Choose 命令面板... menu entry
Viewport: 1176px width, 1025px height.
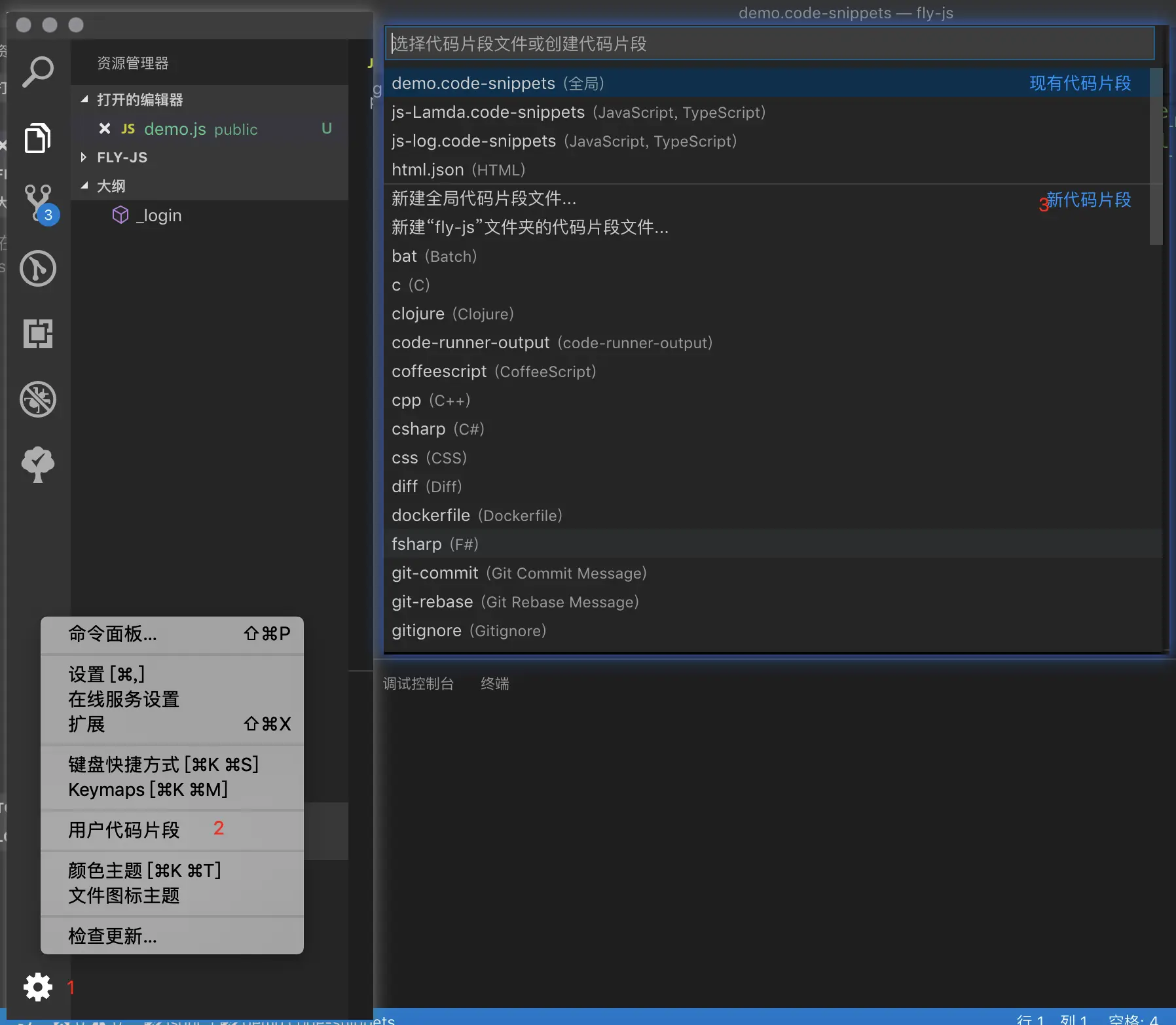click(172, 634)
